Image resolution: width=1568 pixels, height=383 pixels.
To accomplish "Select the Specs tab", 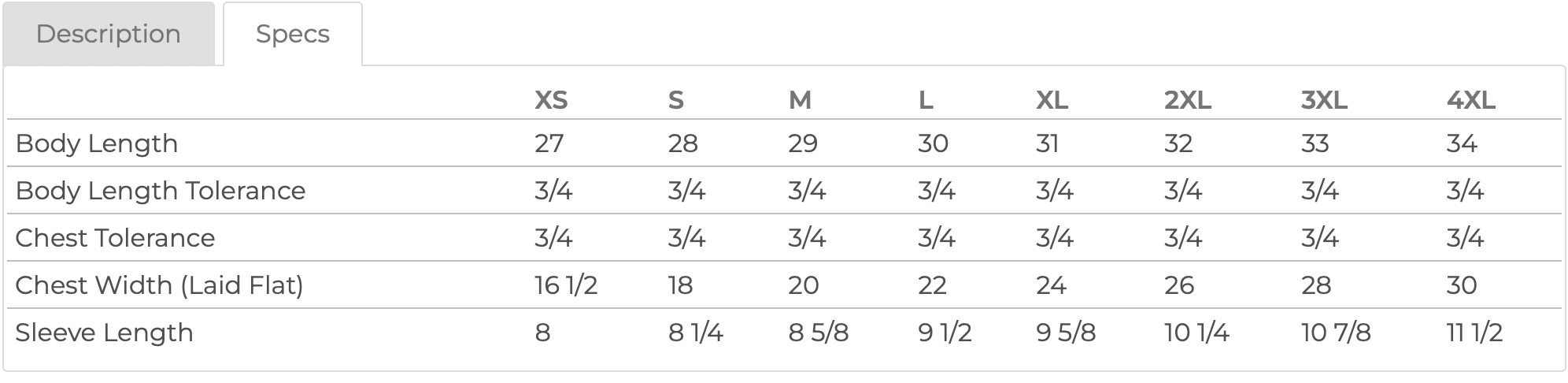I will click(293, 34).
